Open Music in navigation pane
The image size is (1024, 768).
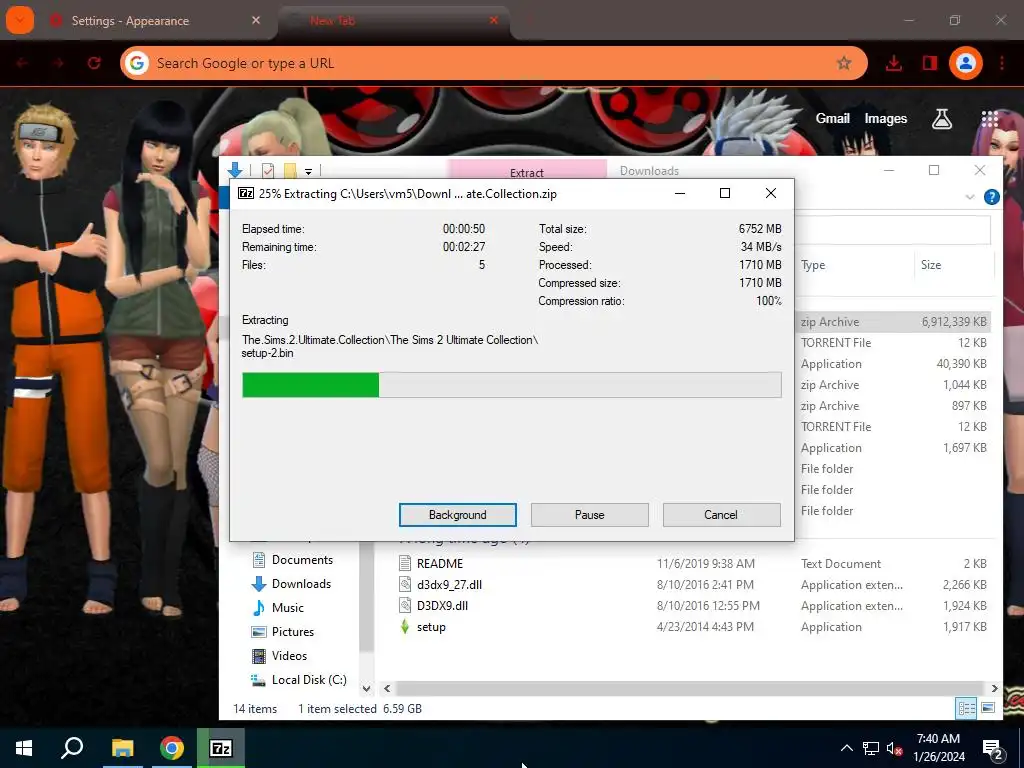287,607
